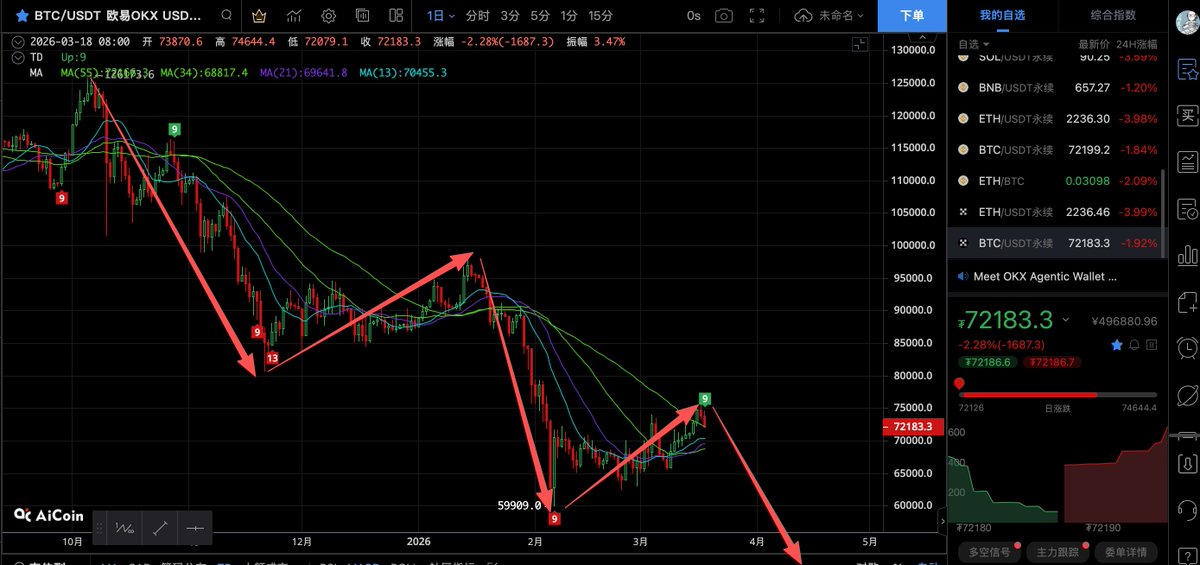Screen dimensions: 1200x565
Task: Click the cloud save icon
Action: point(803,16)
